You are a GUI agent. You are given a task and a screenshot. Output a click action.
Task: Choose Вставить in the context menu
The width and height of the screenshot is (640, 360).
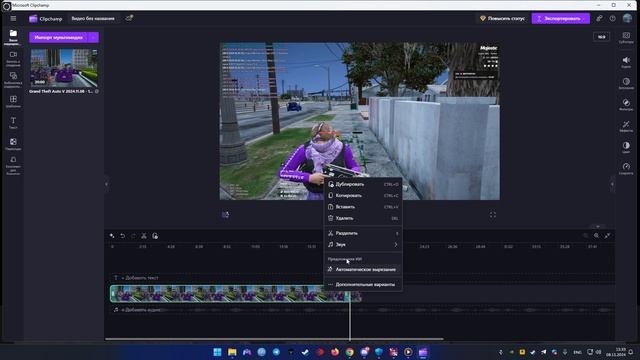363,207
